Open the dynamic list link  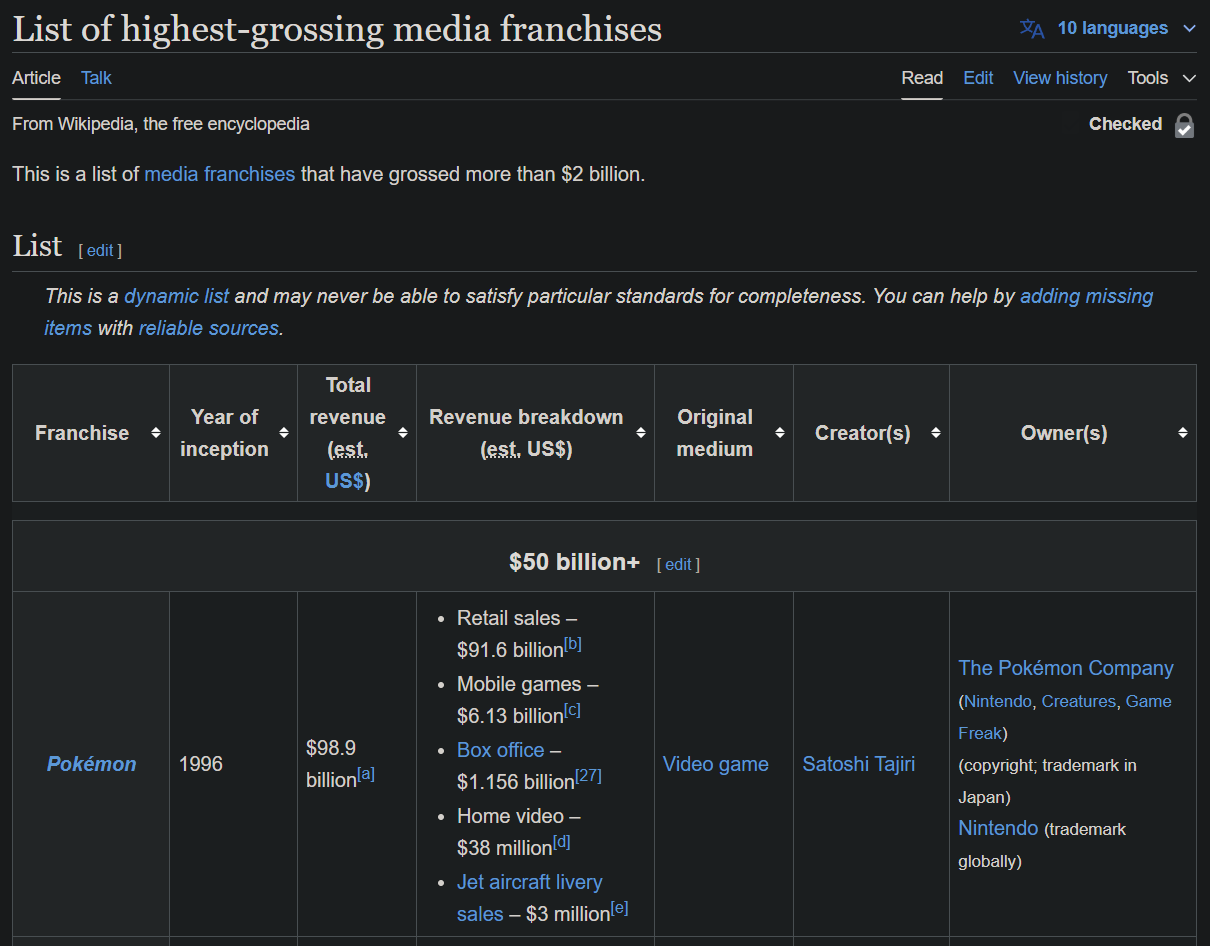(x=176, y=296)
